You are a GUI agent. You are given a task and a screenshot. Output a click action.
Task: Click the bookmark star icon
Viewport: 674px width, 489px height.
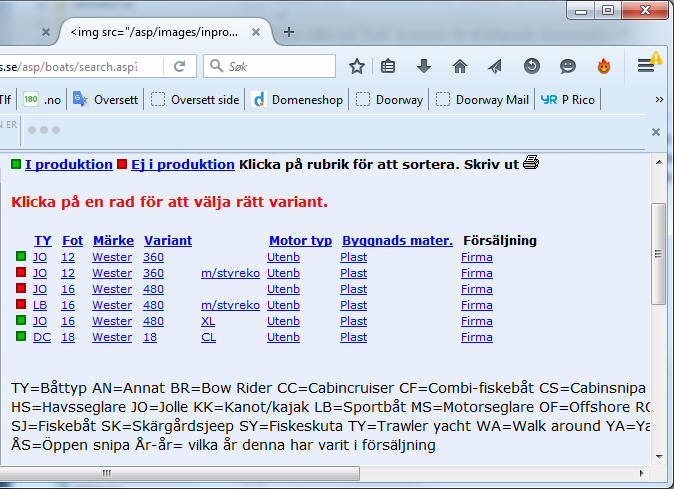(356, 66)
